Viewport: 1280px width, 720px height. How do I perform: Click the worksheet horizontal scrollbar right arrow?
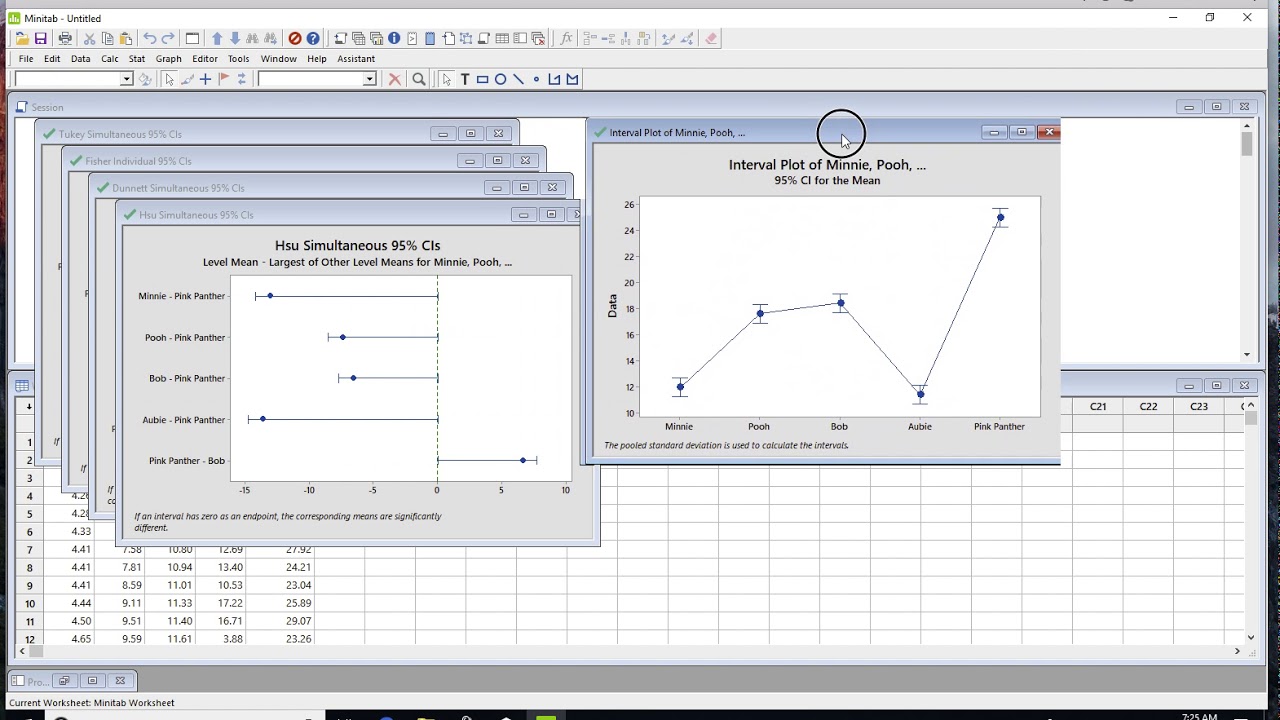(x=1237, y=651)
